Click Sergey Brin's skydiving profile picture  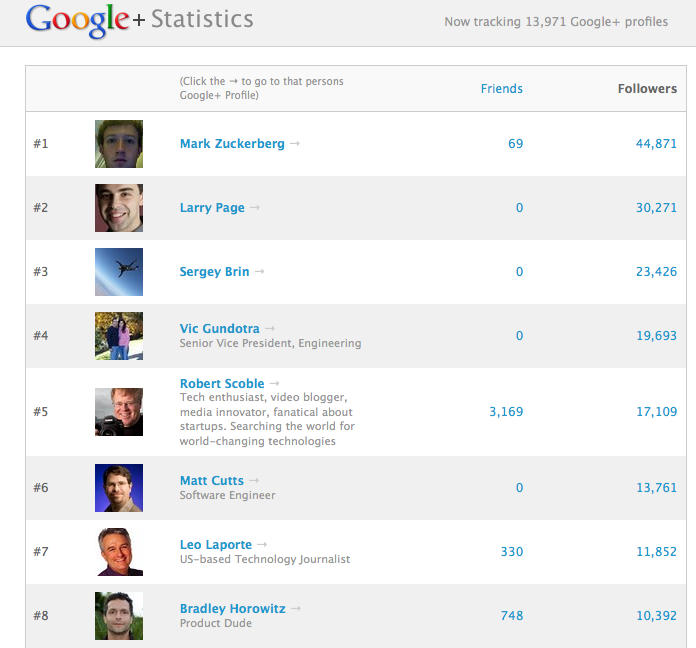tap(119, 272)
